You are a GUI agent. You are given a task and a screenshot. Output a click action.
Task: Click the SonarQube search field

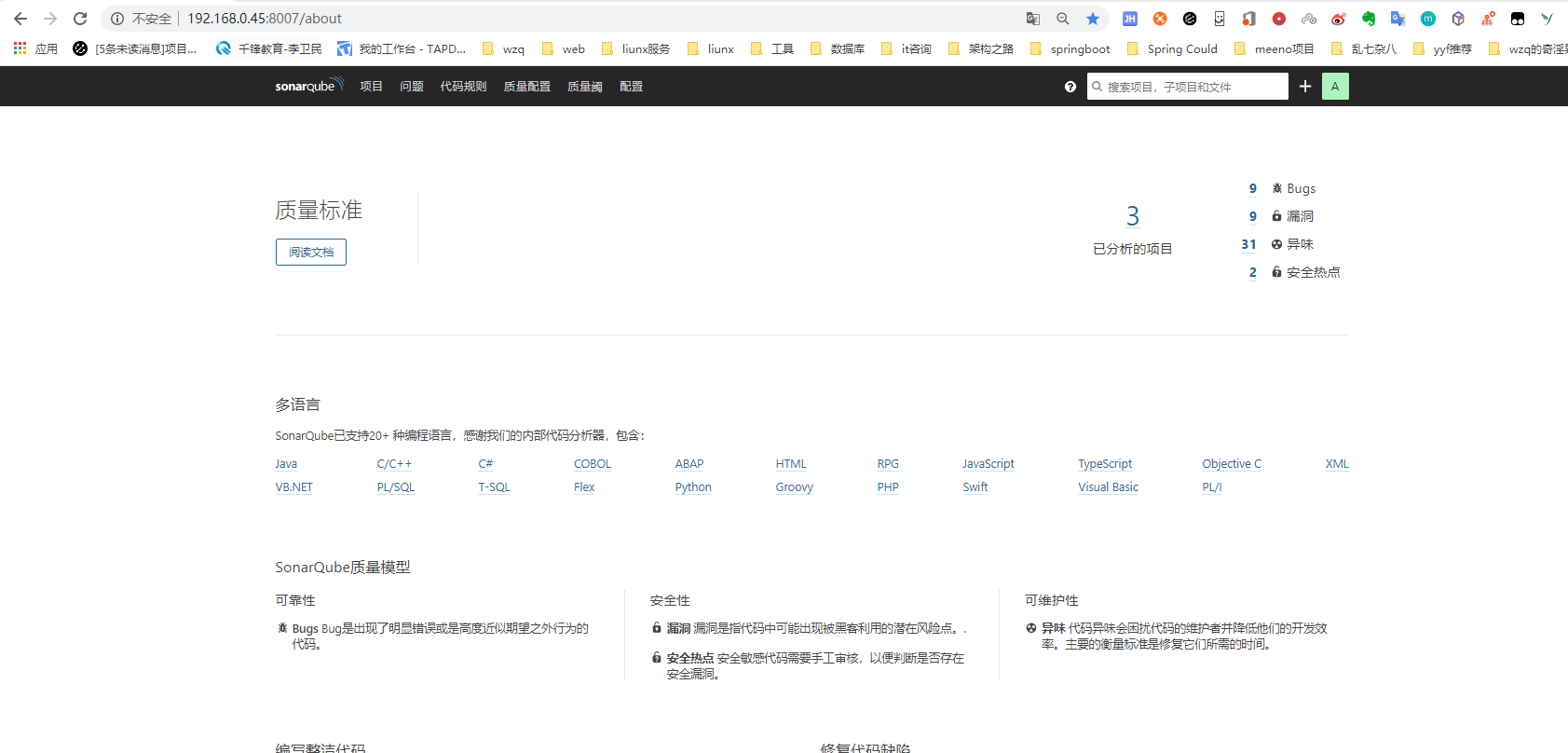tap(1188, 87)
